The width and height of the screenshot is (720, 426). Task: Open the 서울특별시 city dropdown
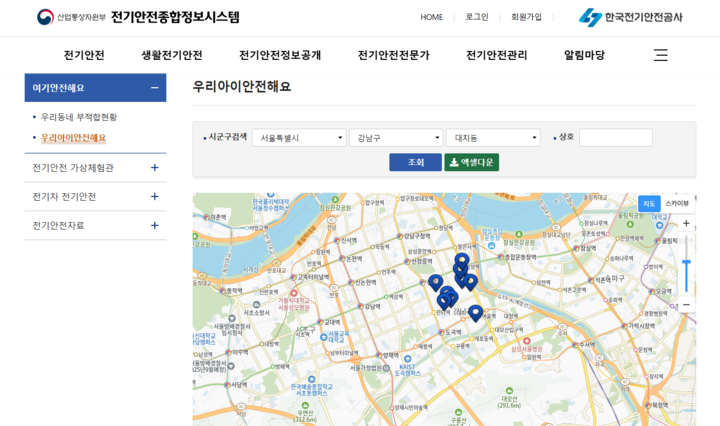point(298,138)
